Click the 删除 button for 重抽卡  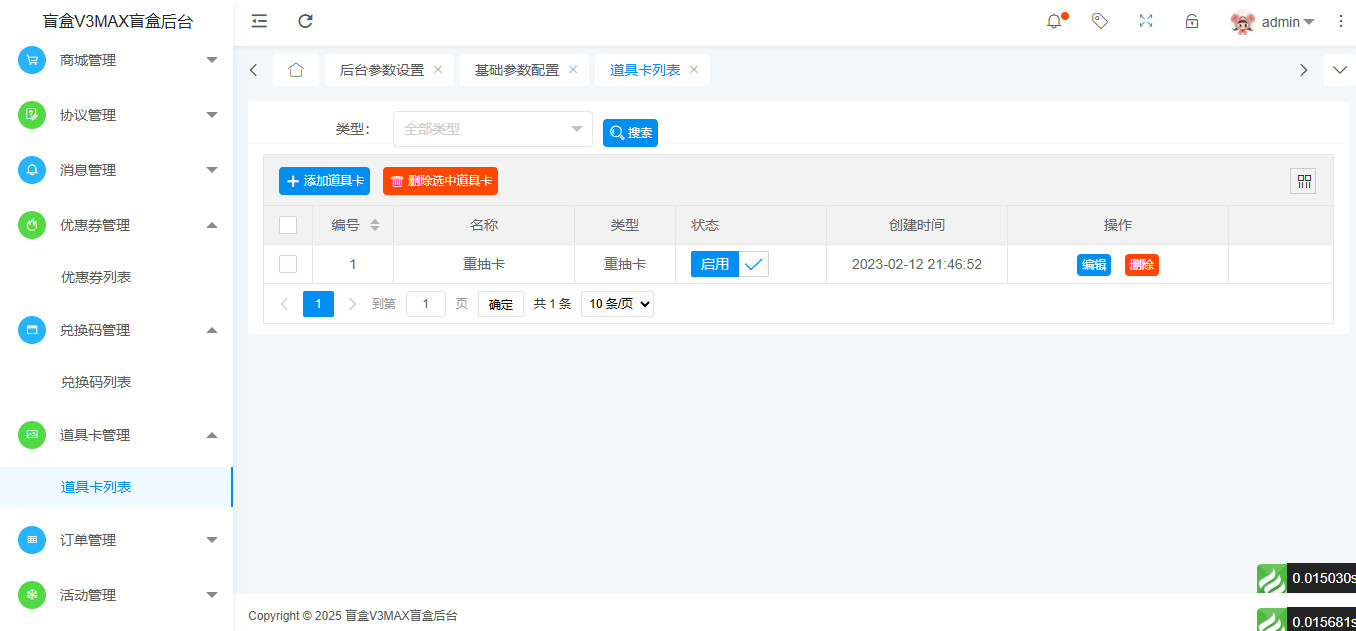point(1142,265)
